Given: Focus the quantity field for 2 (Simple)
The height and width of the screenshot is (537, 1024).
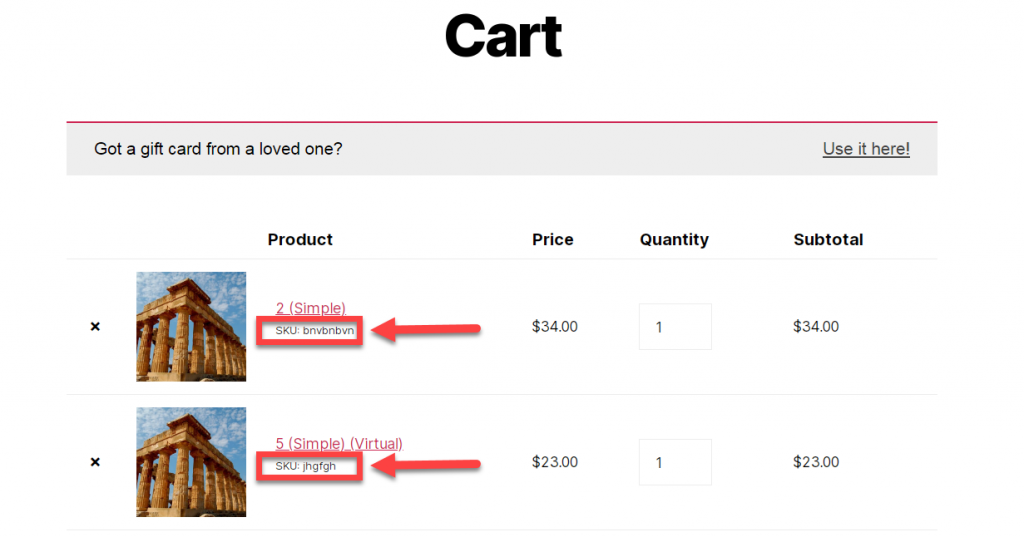Looking at the screenshot, I should click(675, 327).
